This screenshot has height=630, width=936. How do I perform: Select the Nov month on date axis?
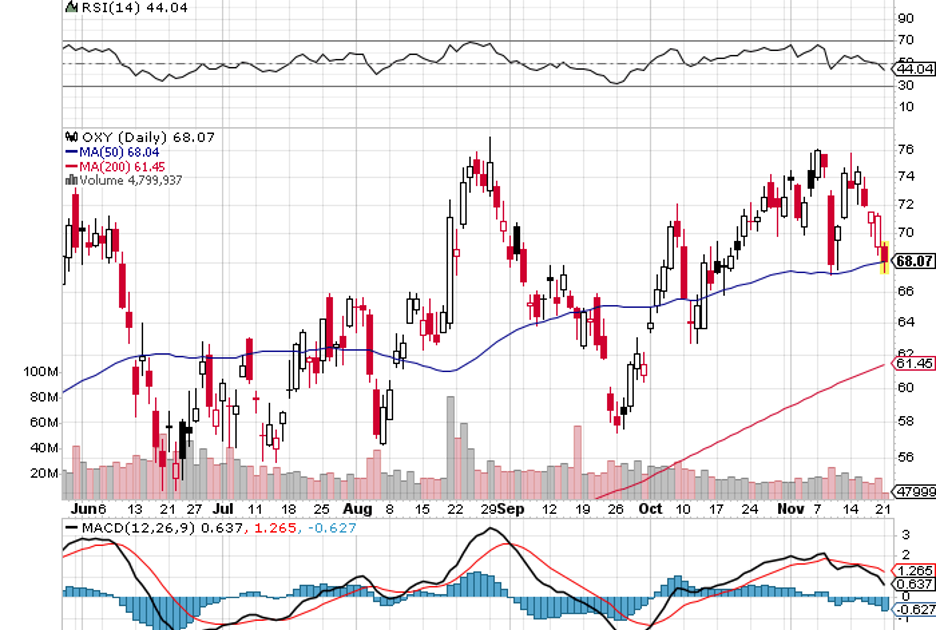[791, 508]
